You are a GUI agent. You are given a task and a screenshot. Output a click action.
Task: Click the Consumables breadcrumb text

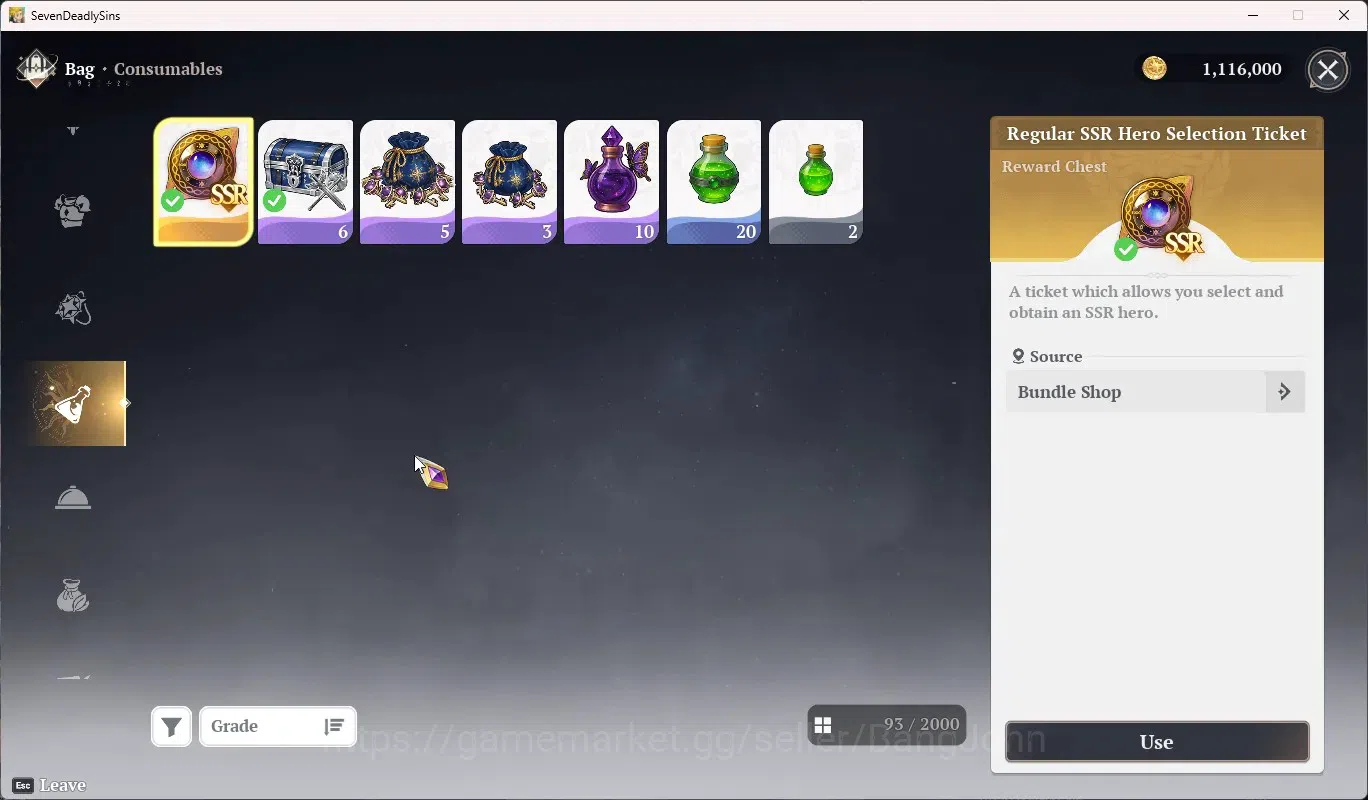click(x=168, y=69)
